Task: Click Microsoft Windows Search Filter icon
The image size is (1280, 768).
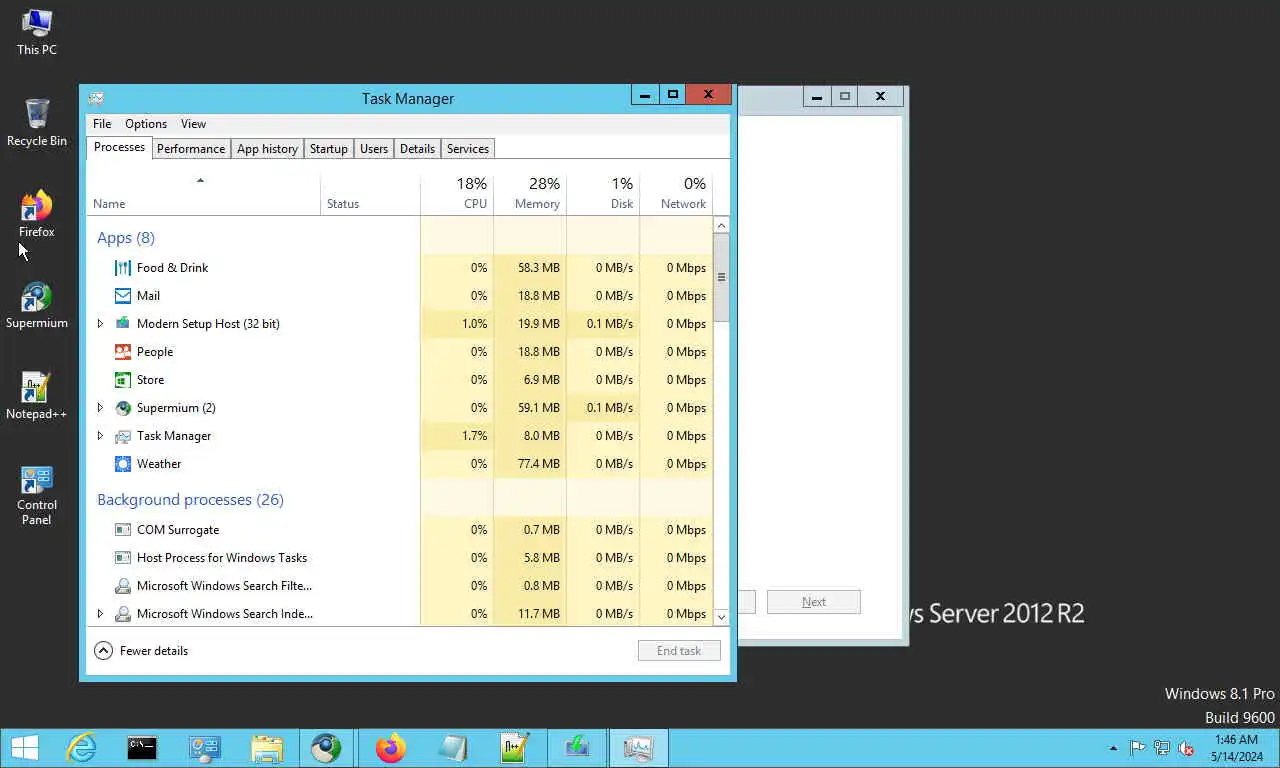Action: pyautogui.click(x=123, y=586)
